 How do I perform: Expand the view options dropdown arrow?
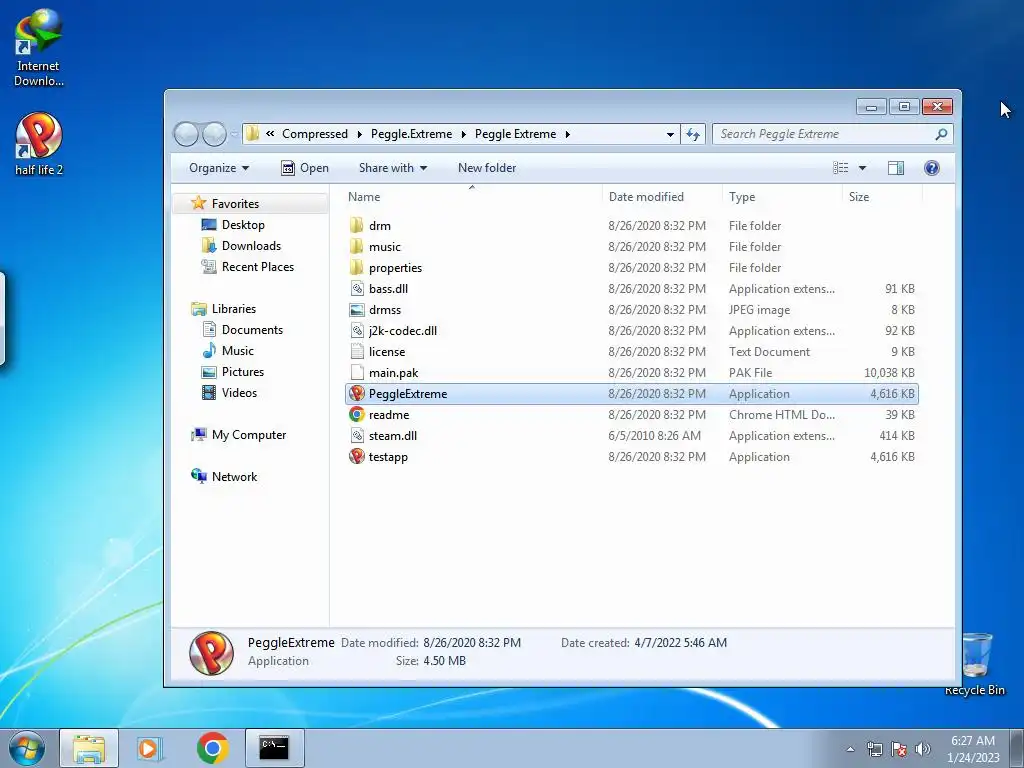(x=862, y=168)
